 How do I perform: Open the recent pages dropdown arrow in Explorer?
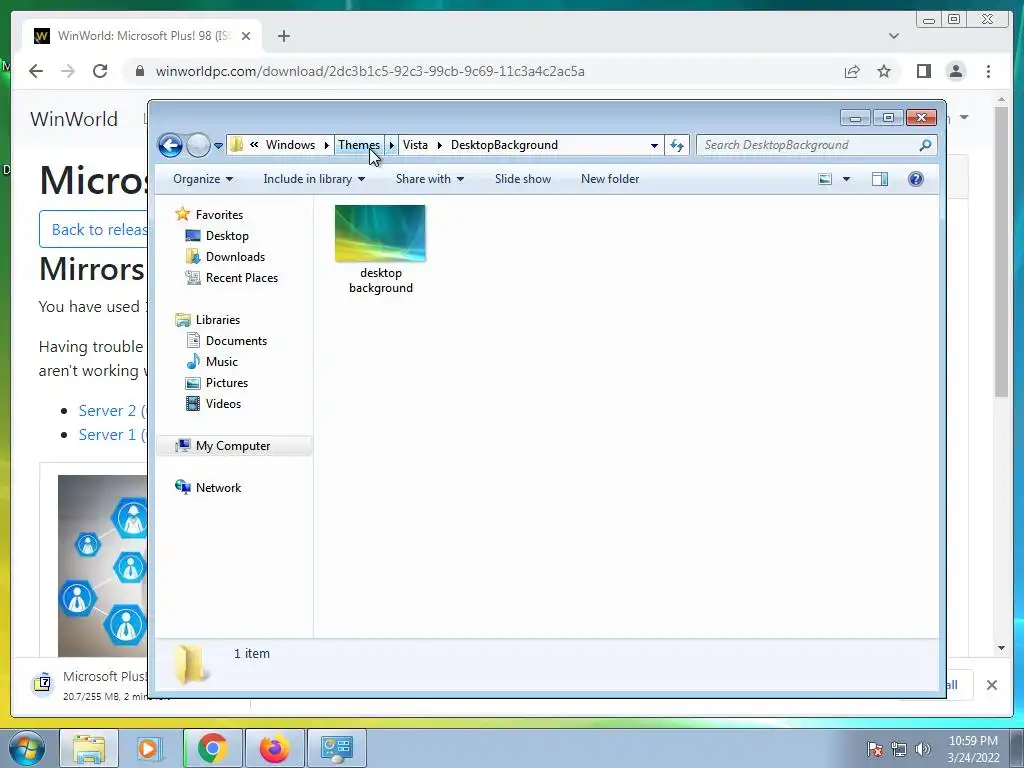click(218, 146)
